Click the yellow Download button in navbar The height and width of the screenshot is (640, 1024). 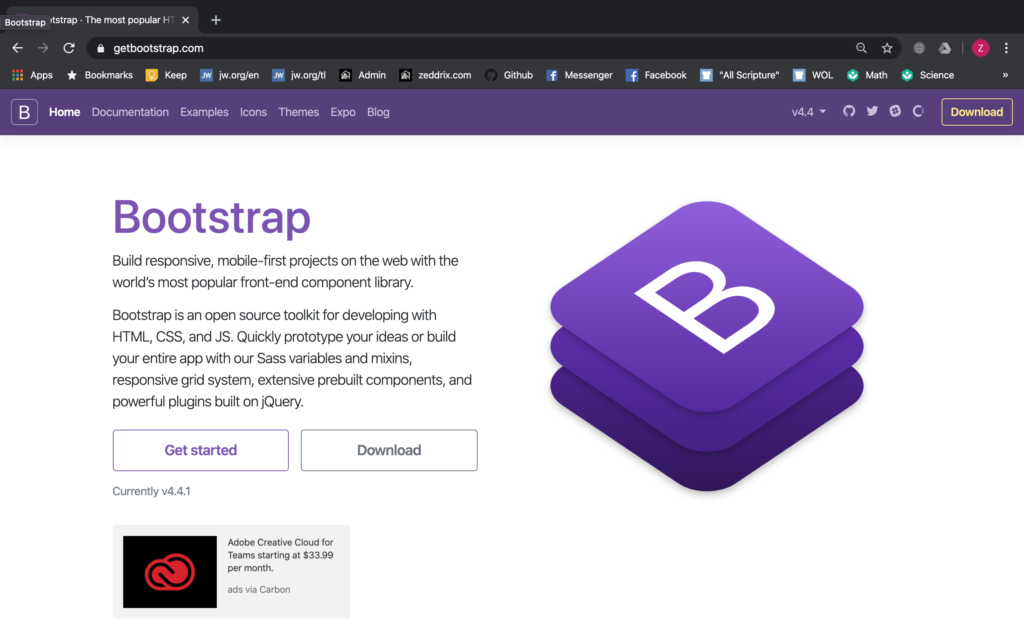[x=976, y=112]
